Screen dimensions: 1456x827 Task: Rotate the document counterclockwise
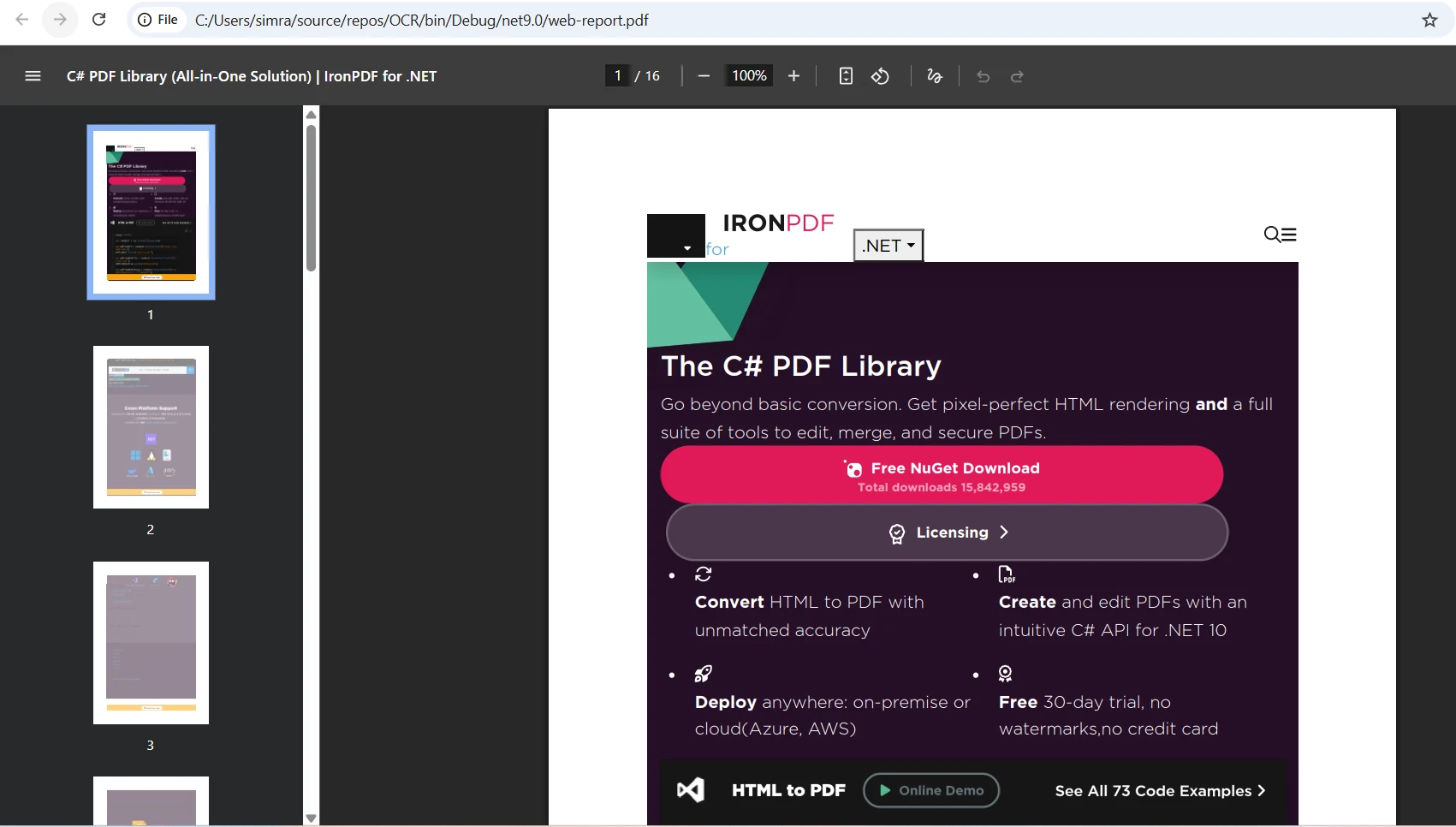pyautogui.click(x=880, y=76)
